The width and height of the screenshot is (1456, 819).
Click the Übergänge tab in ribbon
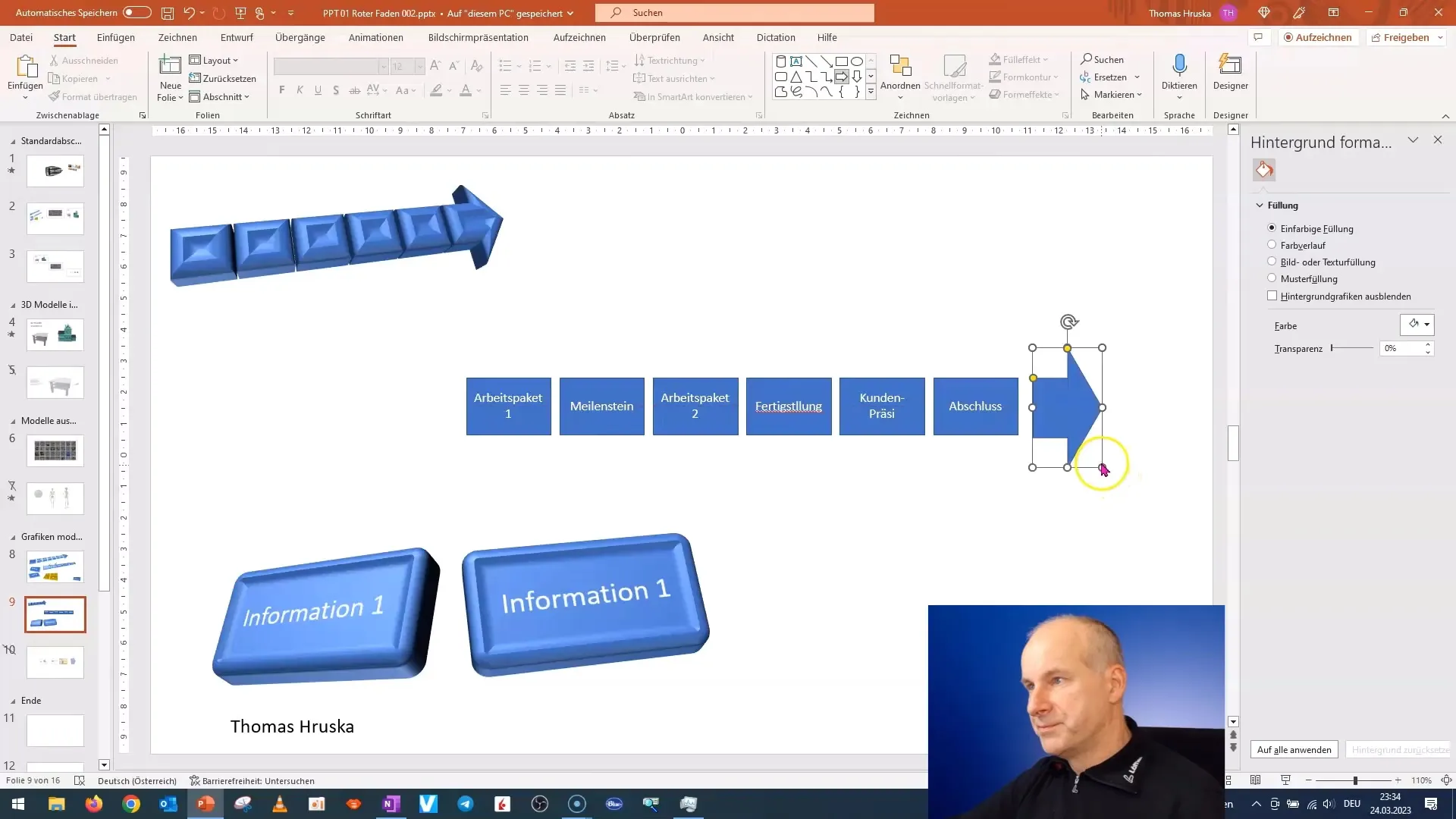coord(300,37)
